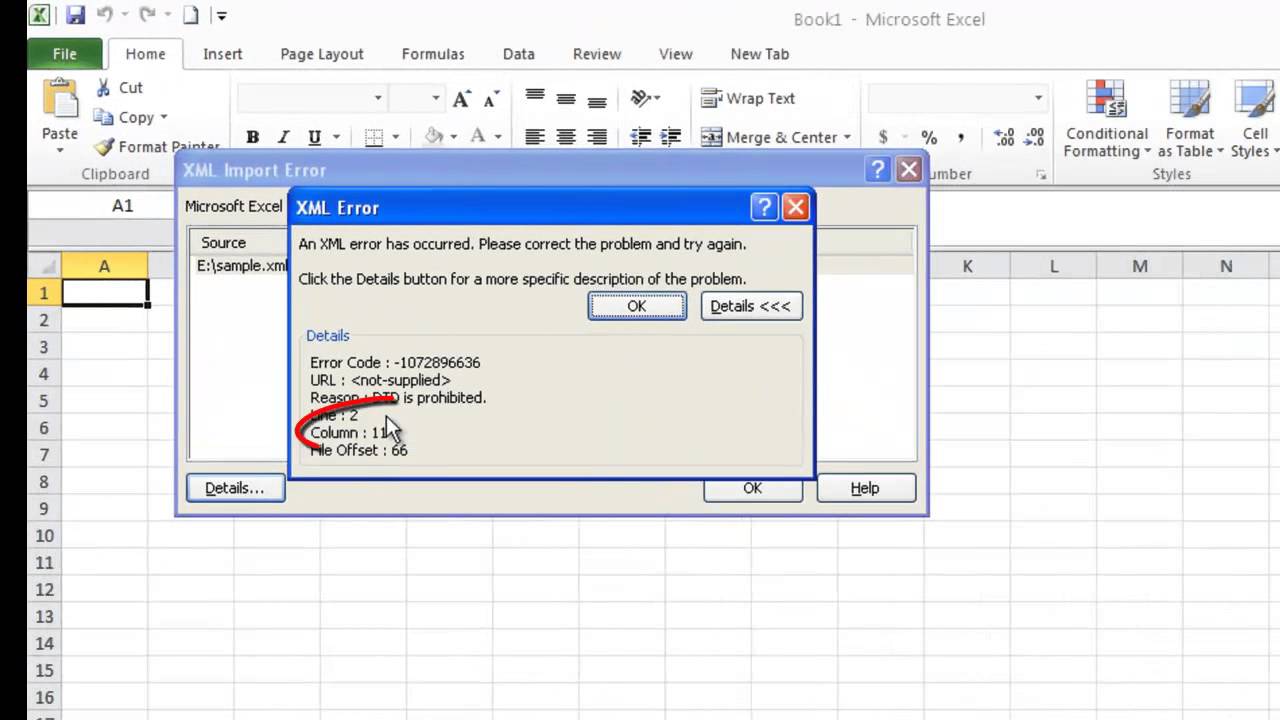The image size is (1280, 720).
Task: Apply the font color
Action: click(478, 137)
